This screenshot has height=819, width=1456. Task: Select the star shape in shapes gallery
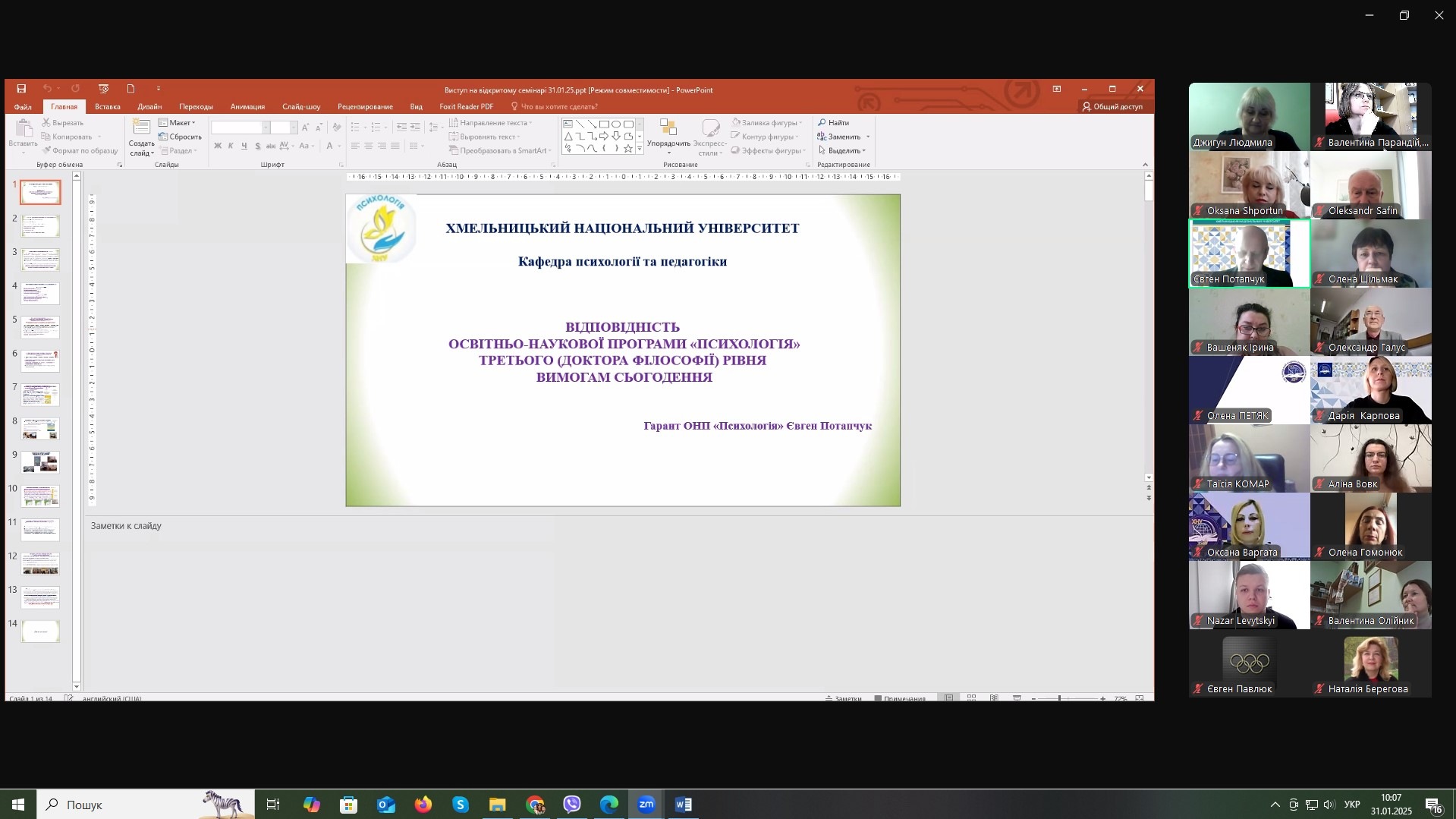(x=628, y=149)
